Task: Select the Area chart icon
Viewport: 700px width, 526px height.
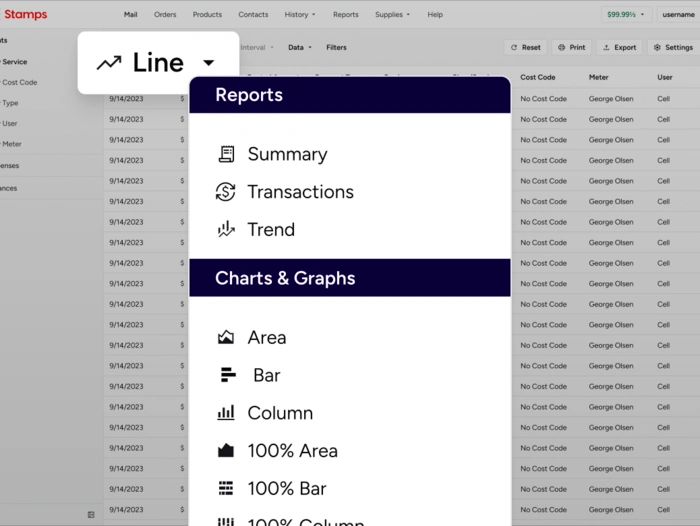Action: tap(226, 338)
